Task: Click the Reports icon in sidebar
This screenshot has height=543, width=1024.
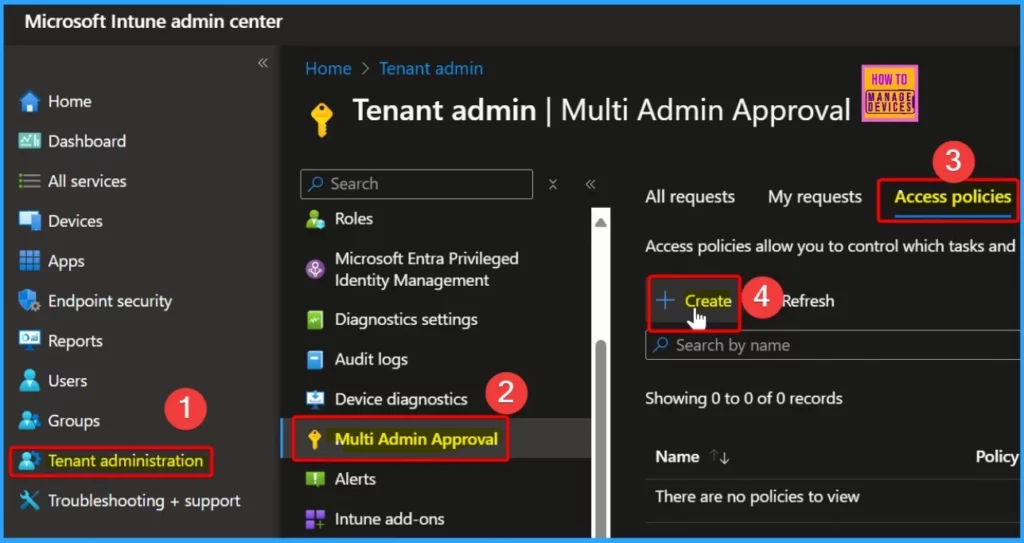Action: 29,340
